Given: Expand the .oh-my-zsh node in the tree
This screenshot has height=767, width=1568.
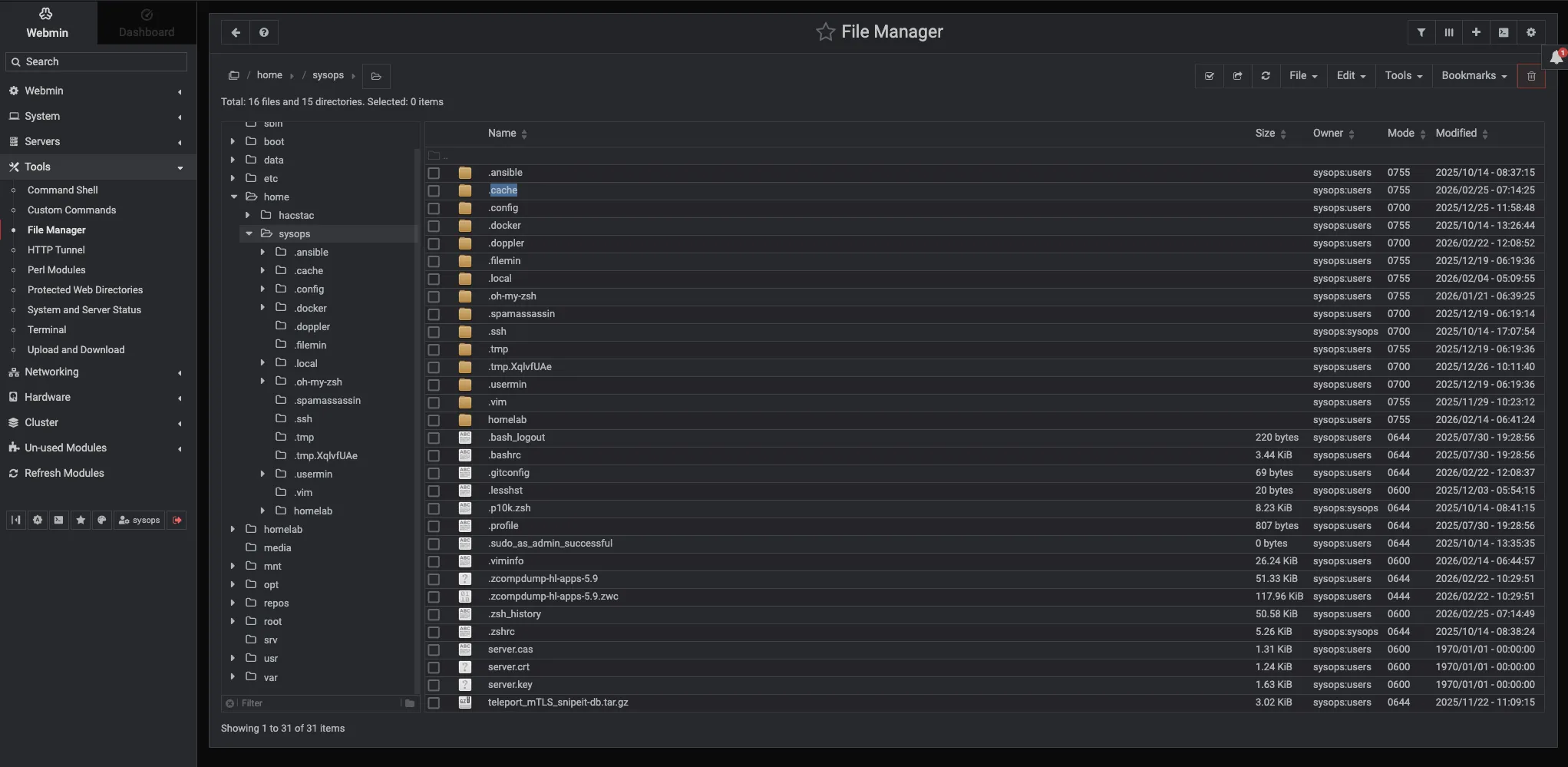Looking at the screenshot, I should (262, 382).
